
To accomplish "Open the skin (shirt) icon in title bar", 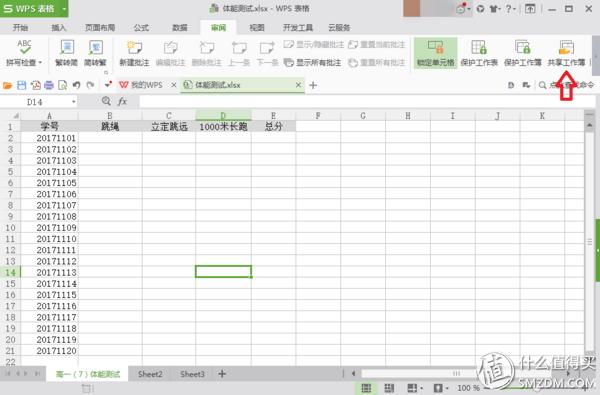I will tap(494, 8).
